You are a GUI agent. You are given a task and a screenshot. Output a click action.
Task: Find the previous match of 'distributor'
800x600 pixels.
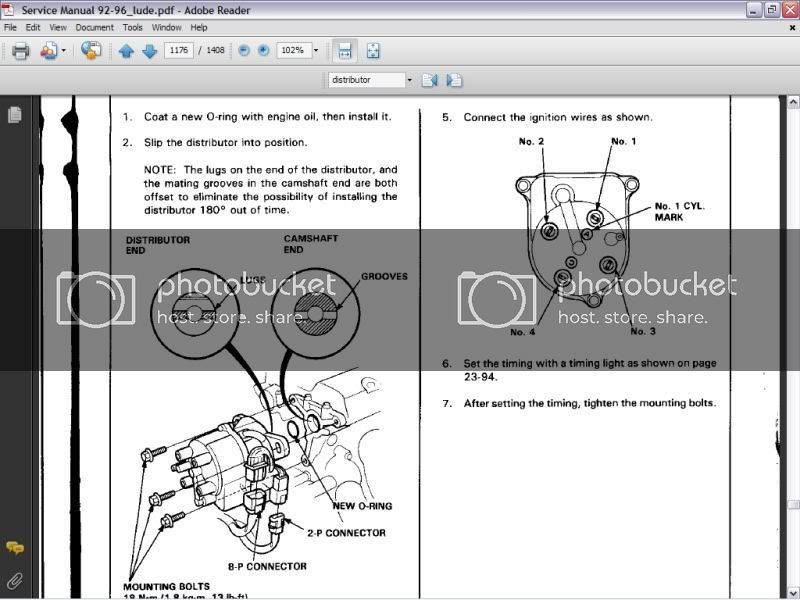430,80
